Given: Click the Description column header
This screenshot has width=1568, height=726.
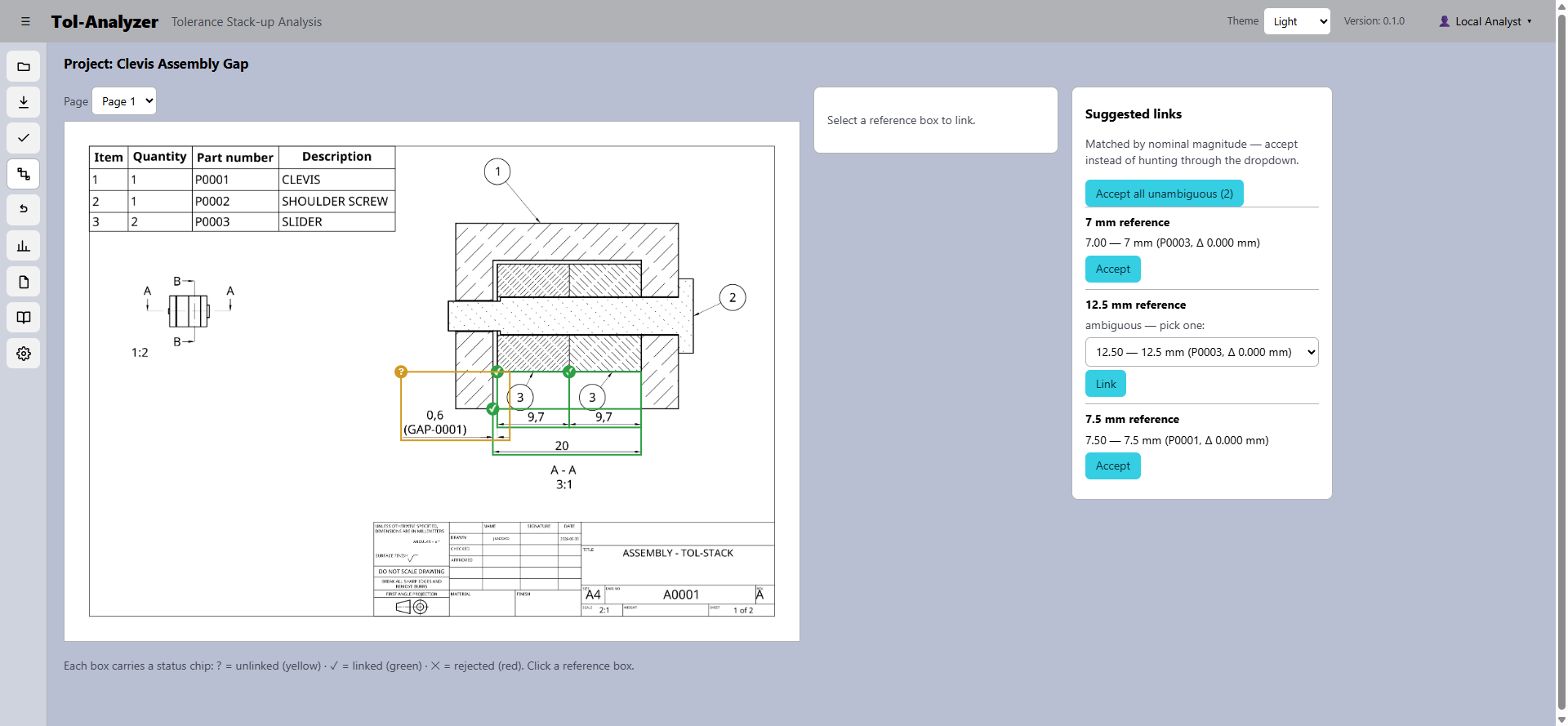Looking at the screenshot, I should 336,157.
